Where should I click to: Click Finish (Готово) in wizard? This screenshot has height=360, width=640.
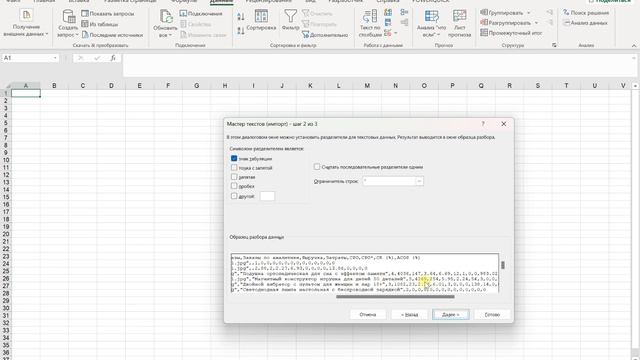tap(492, 315)
